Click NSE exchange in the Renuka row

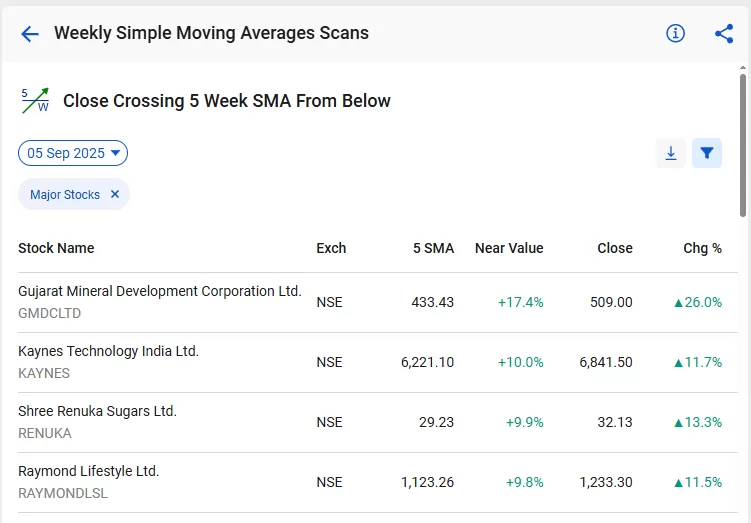329,422
